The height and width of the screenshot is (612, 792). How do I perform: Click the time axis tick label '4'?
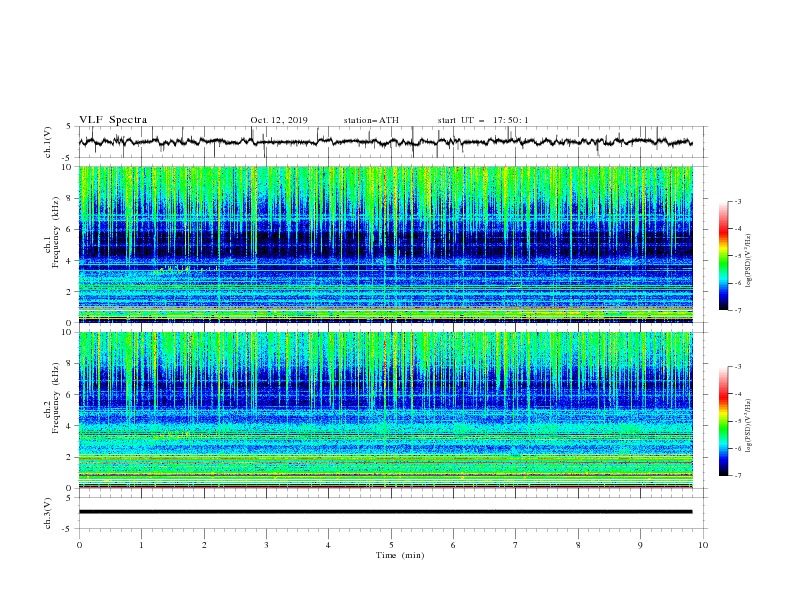point(328,545)
